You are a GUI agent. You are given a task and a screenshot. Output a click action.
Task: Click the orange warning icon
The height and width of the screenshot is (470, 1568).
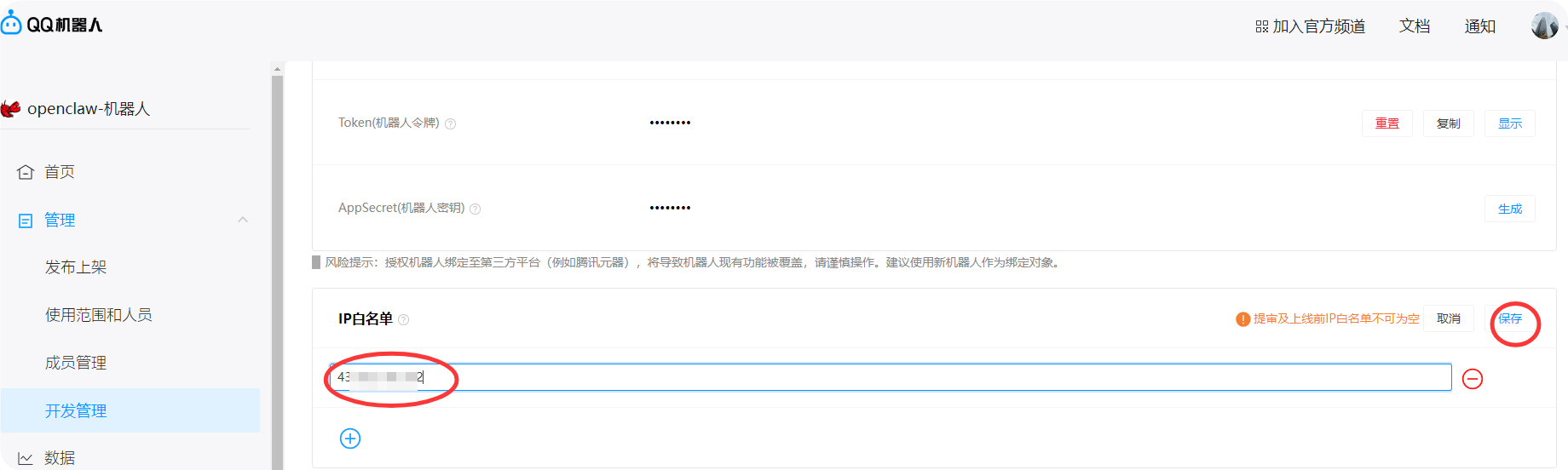1242,319
